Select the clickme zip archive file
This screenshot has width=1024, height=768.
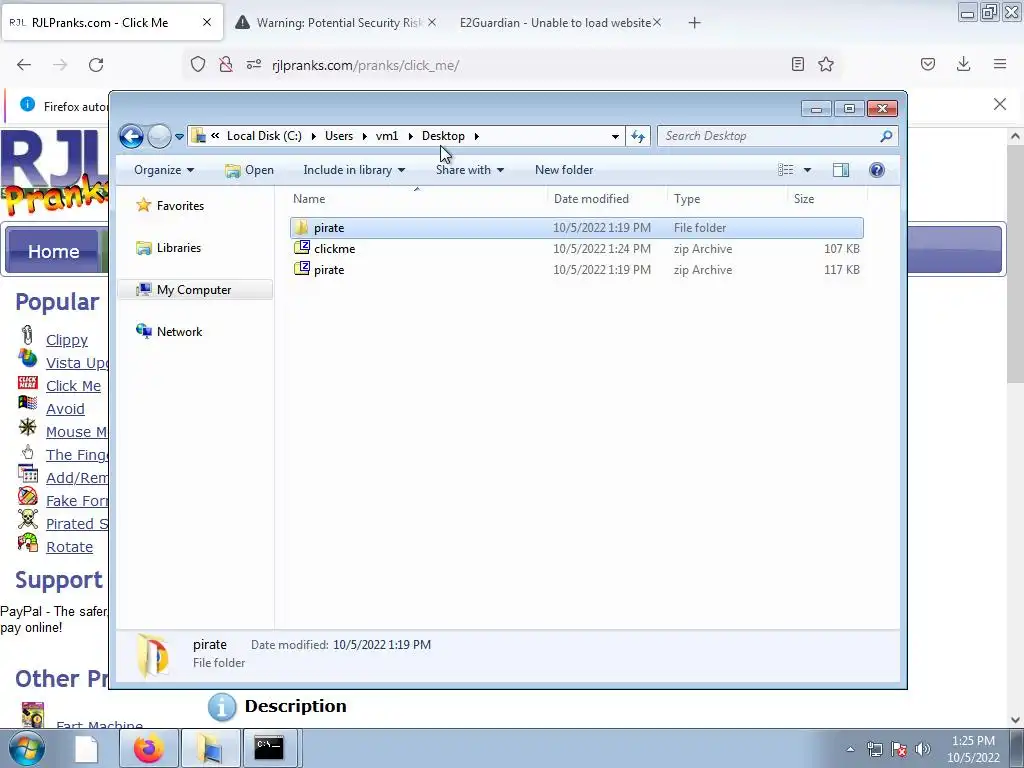(x=577, y=249)
